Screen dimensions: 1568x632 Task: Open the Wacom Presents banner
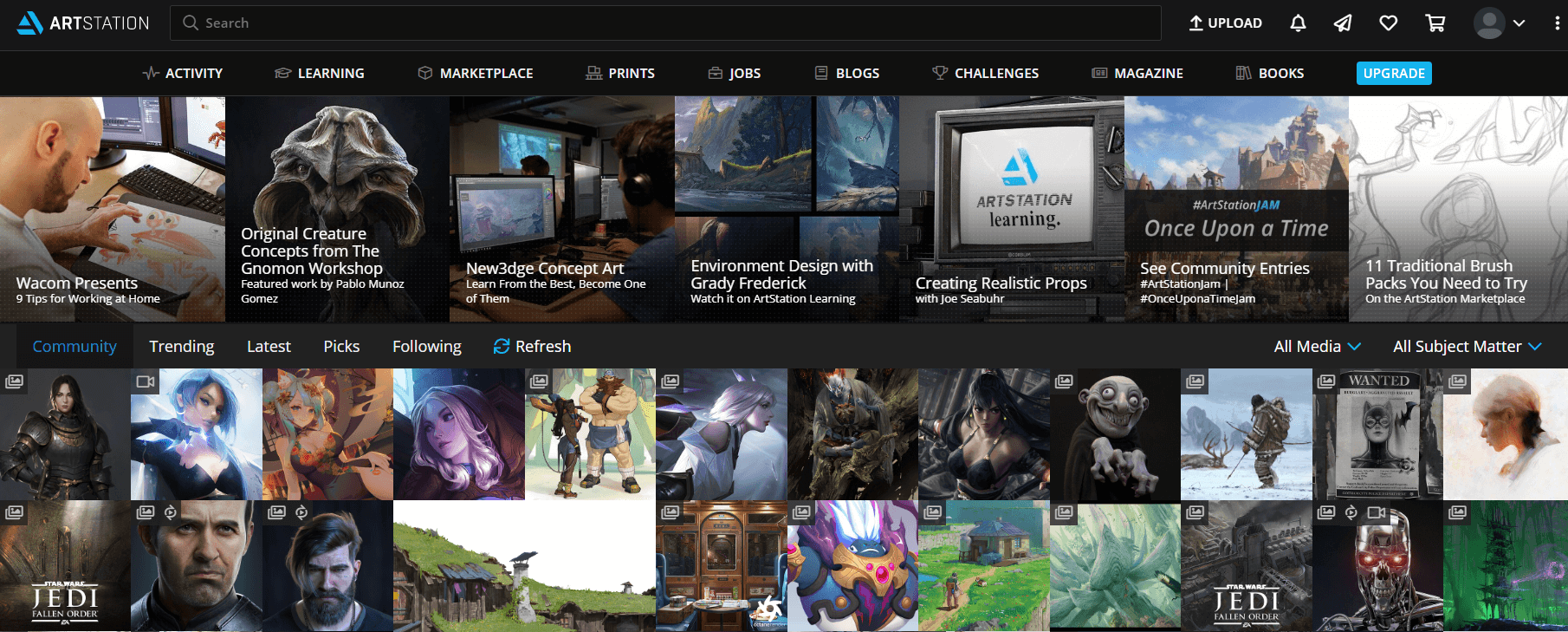113,209
